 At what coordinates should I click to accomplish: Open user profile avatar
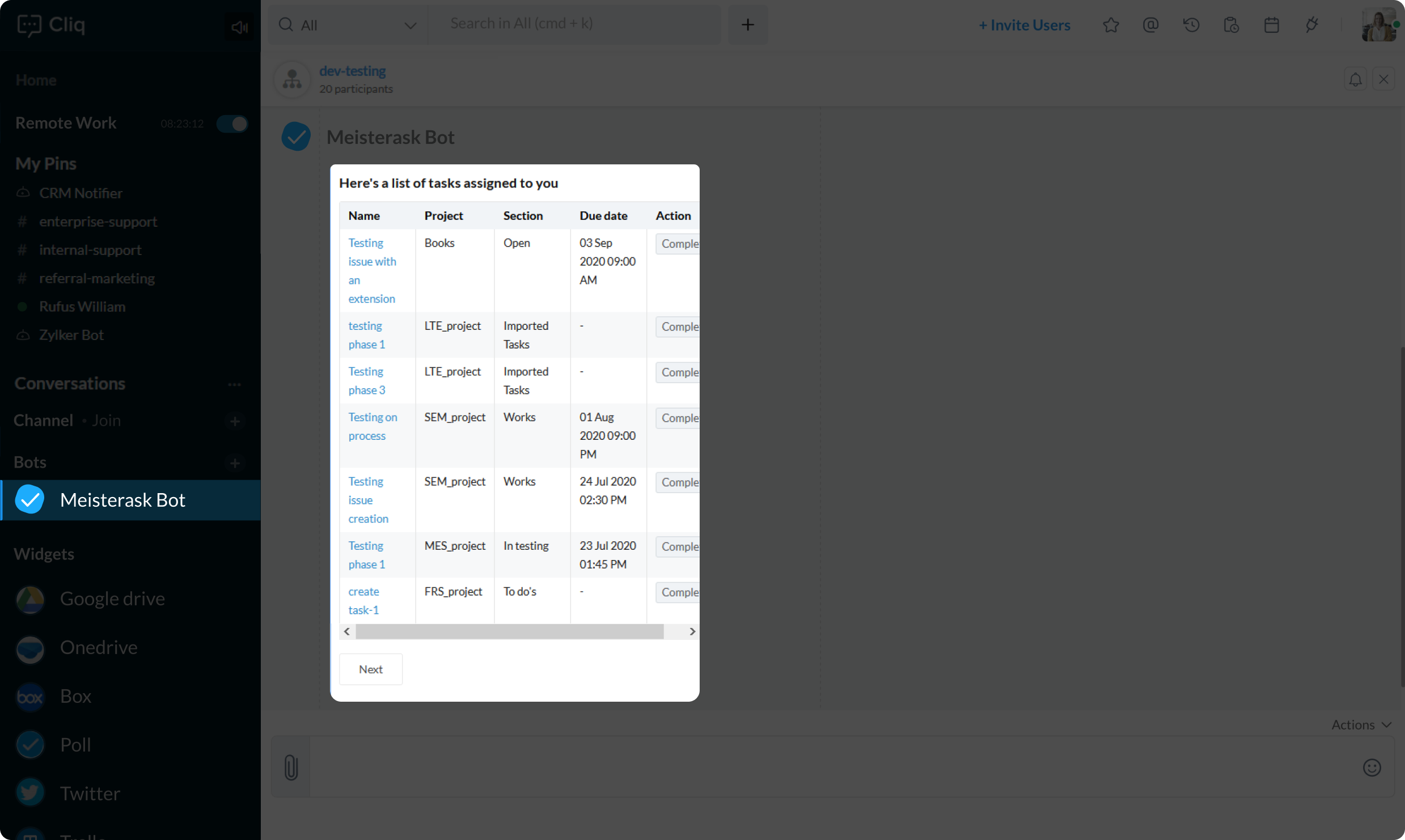click(x=1378, y=25)
